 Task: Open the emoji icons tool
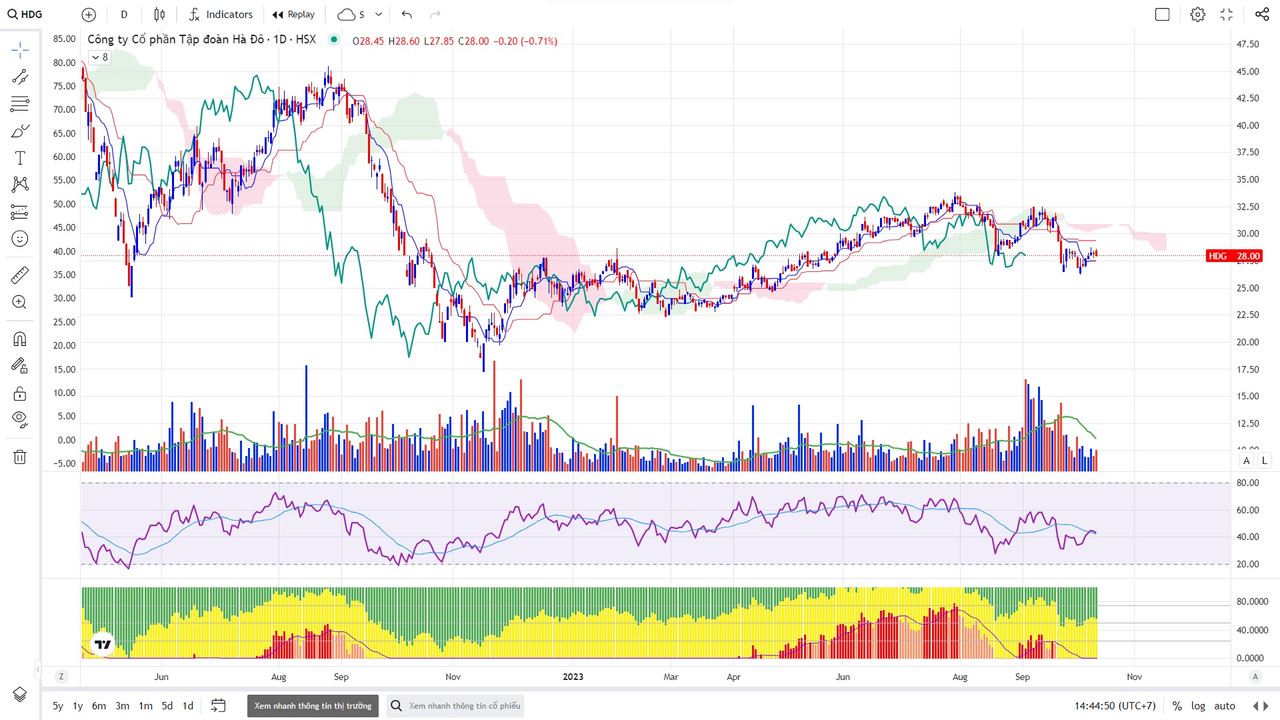(20, 239)
